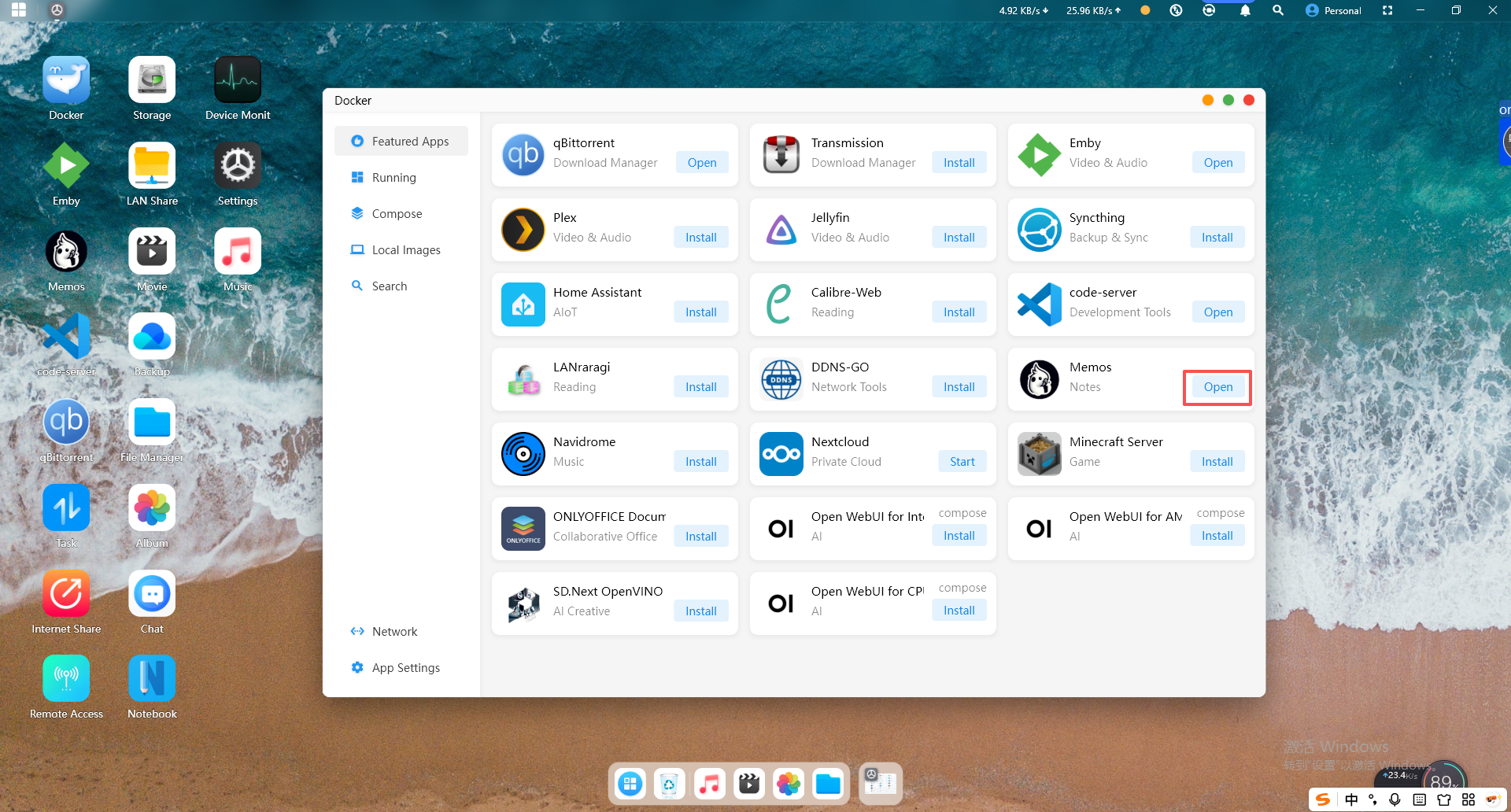The width and height of the screenshot is (1511, 812).
Task: Install DDNS-GO network tool
Action: click(x=959, y=387)
